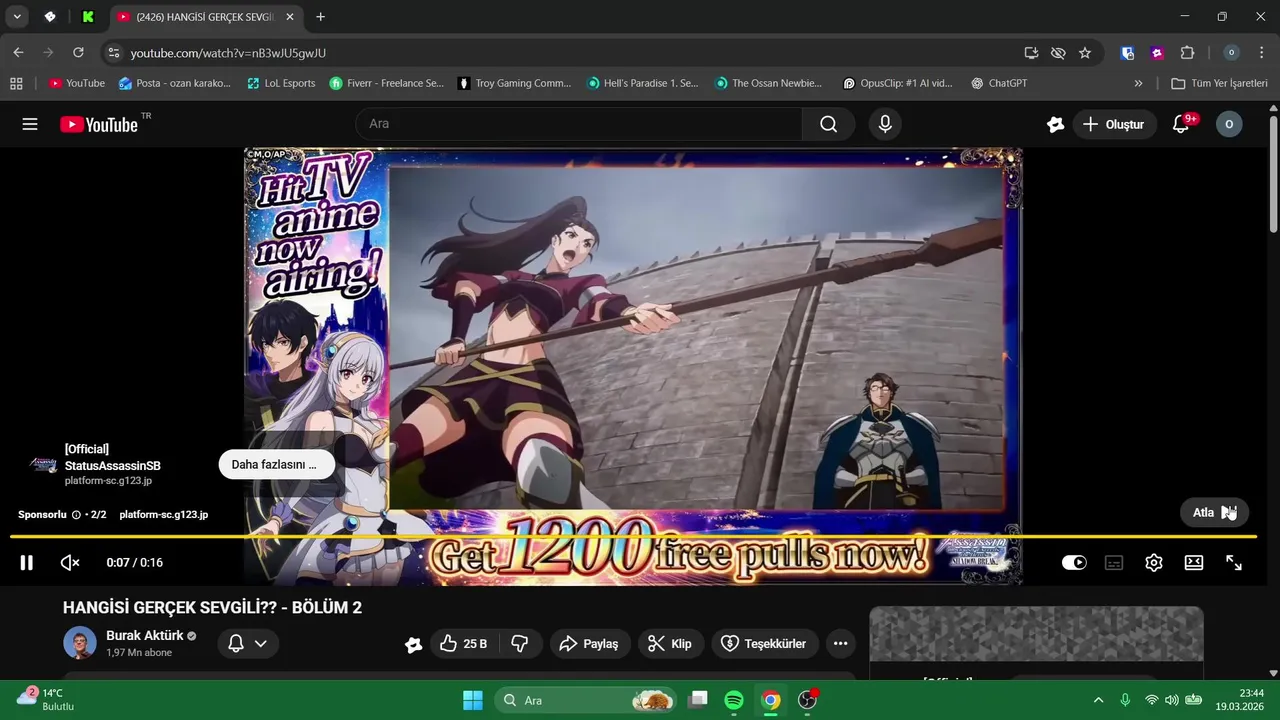The image size is (1280, 720).
Task: Open a new browser tab
Action: click(x=320, y=17)
